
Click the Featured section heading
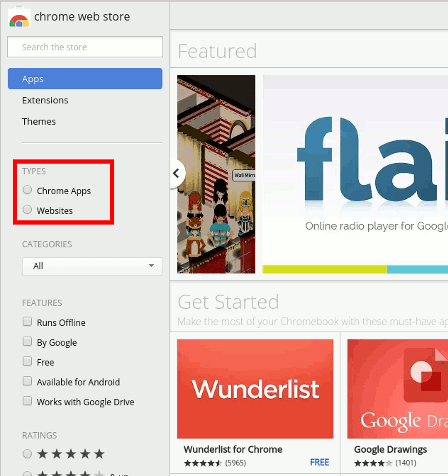click(217, 51)
